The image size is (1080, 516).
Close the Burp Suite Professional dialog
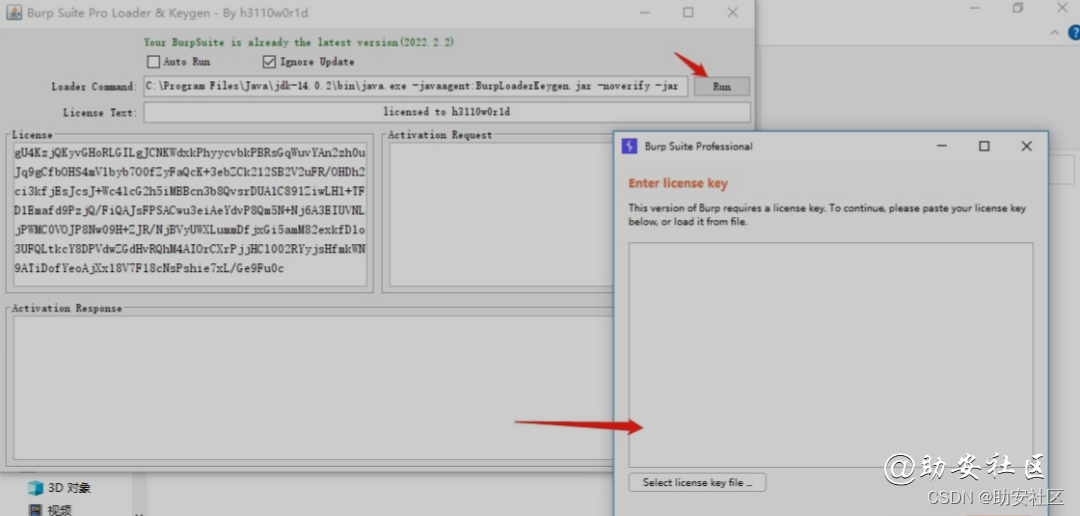(1026, 146)
